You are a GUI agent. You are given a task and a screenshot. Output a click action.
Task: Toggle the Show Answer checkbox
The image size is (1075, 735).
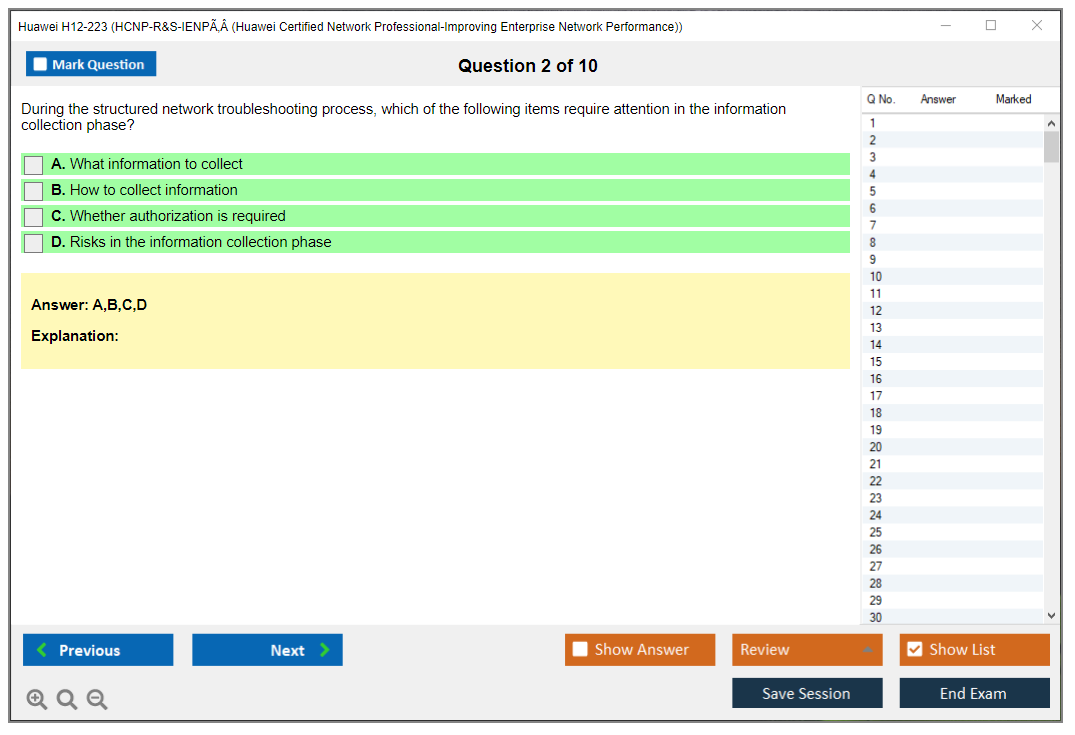(x=581, y=650)
